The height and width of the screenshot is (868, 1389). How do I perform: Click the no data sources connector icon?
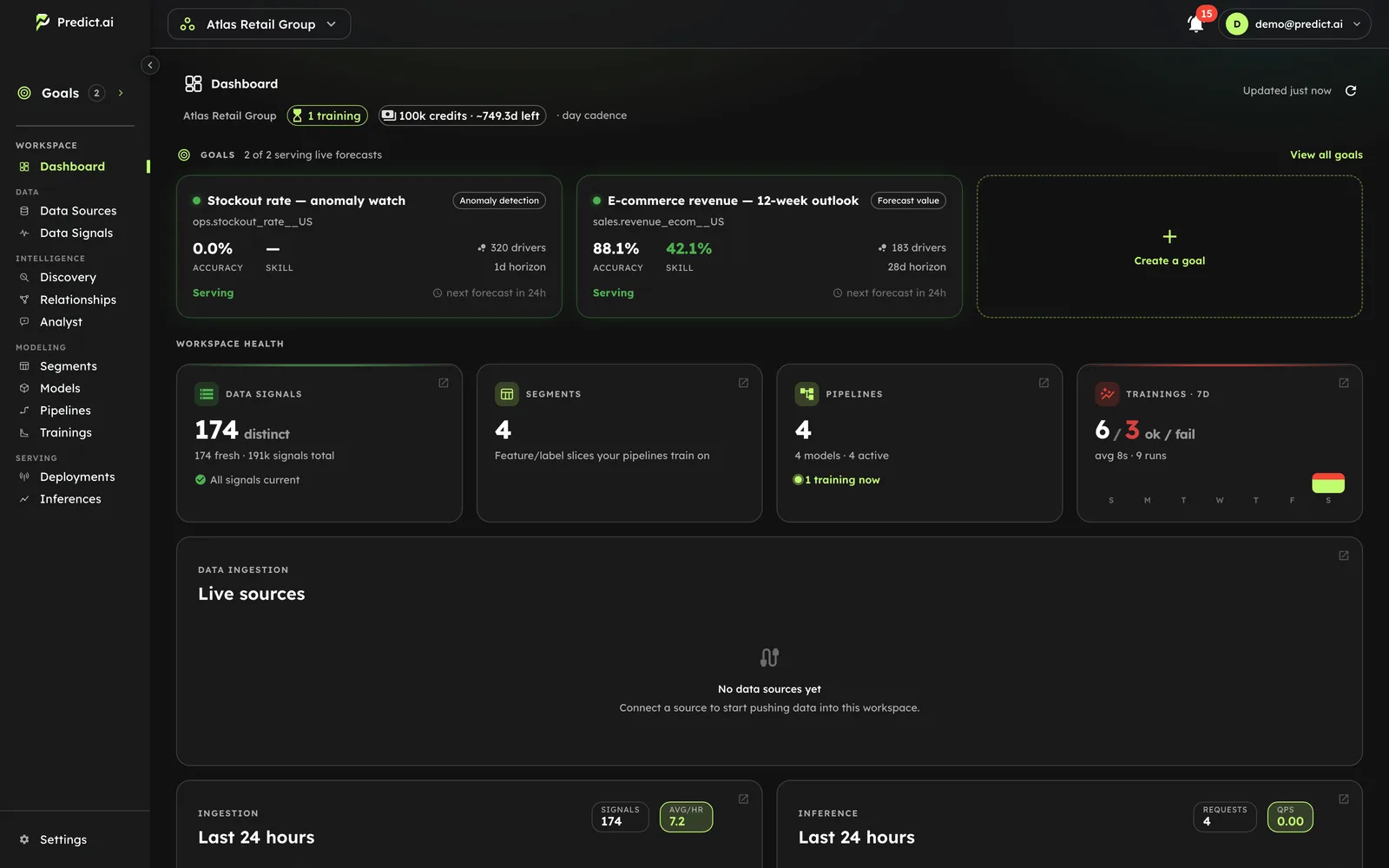pyautogui.click(x=769, y=657)
